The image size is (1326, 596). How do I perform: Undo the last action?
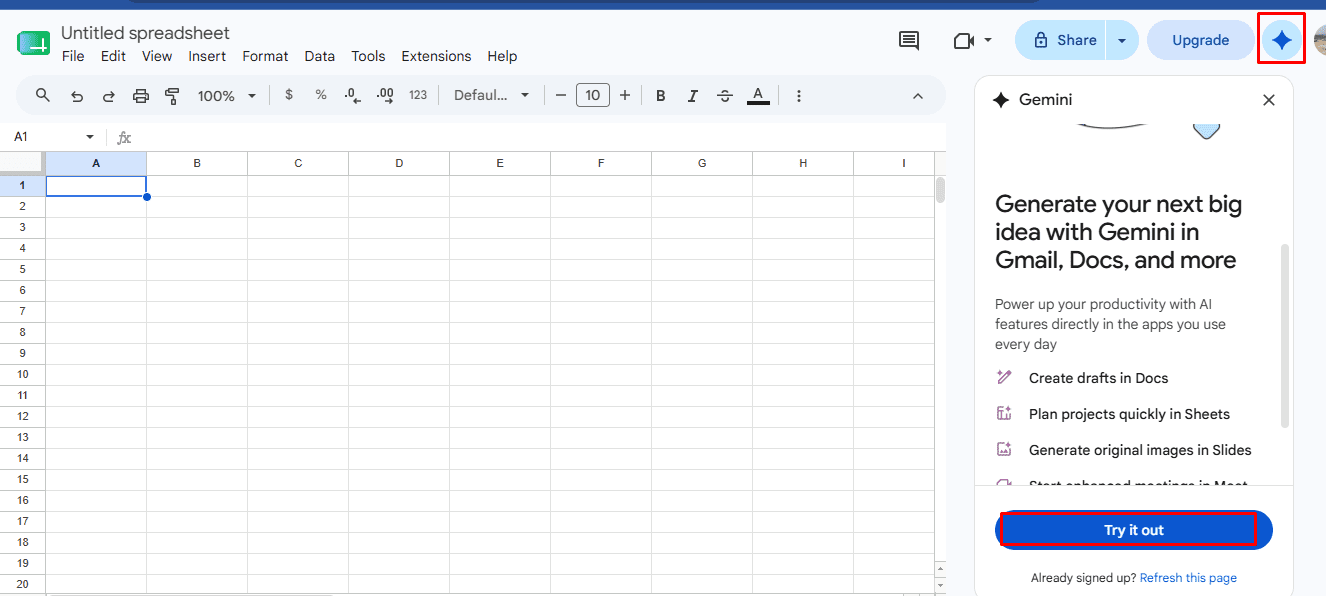click(77, 96)
